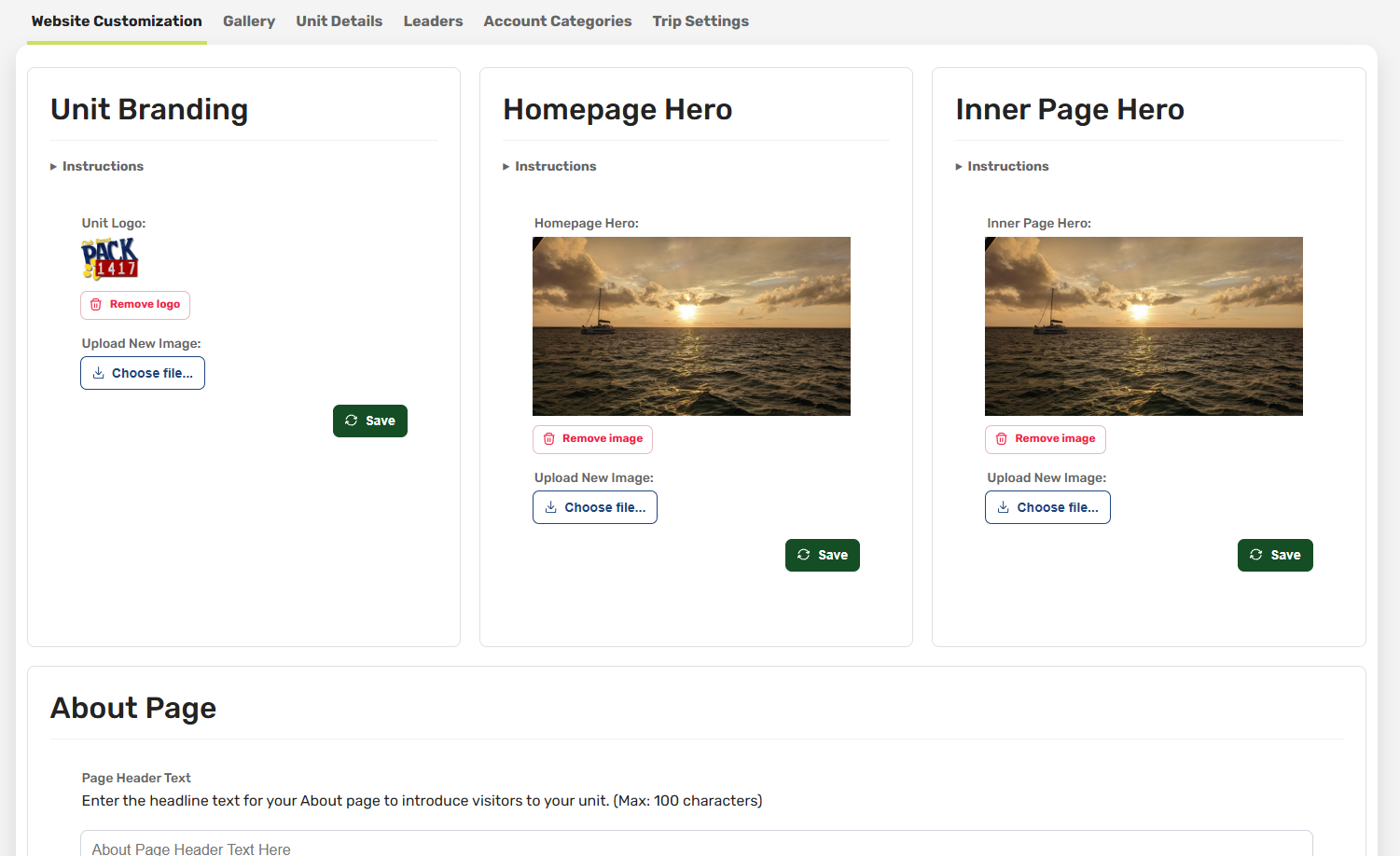
Task: Expand Instructions under Inner Page Hero
Action: point(1002,166)
